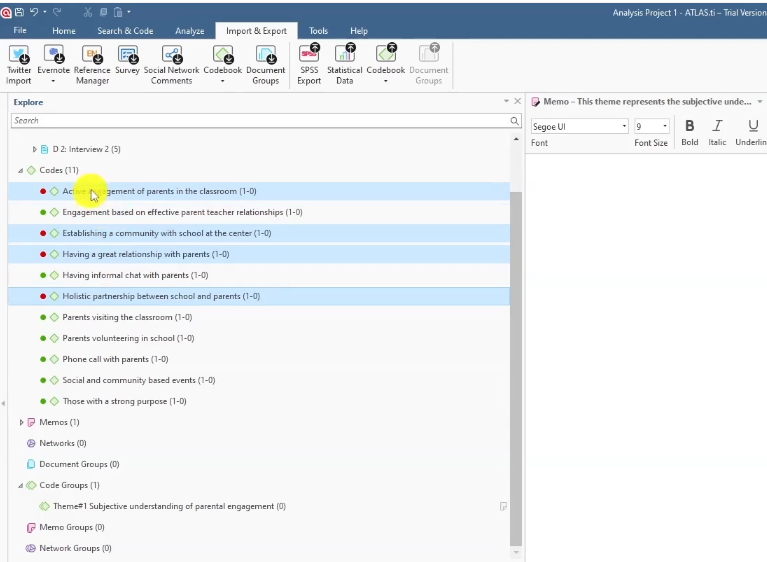
Task: Toggle Bold formatting in memo editor
Action: pos(689,126)
